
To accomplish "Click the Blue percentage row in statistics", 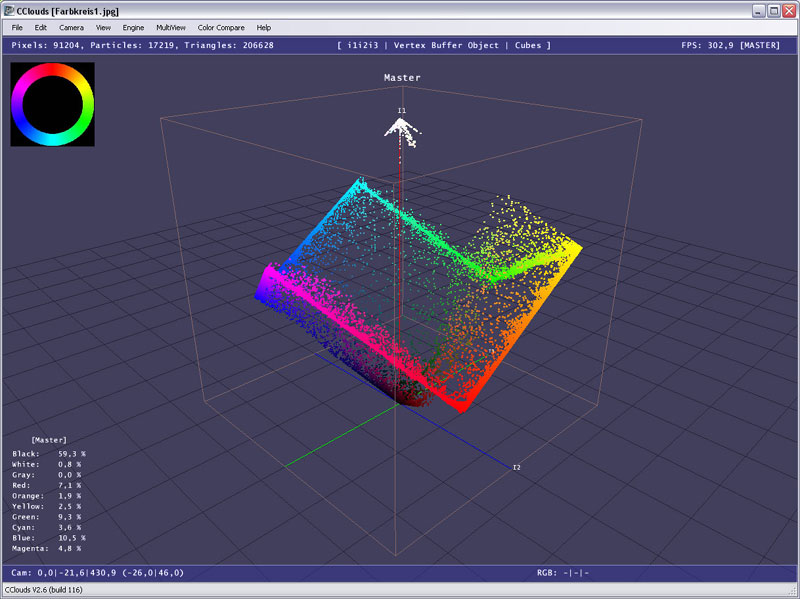I will [56, 538].
